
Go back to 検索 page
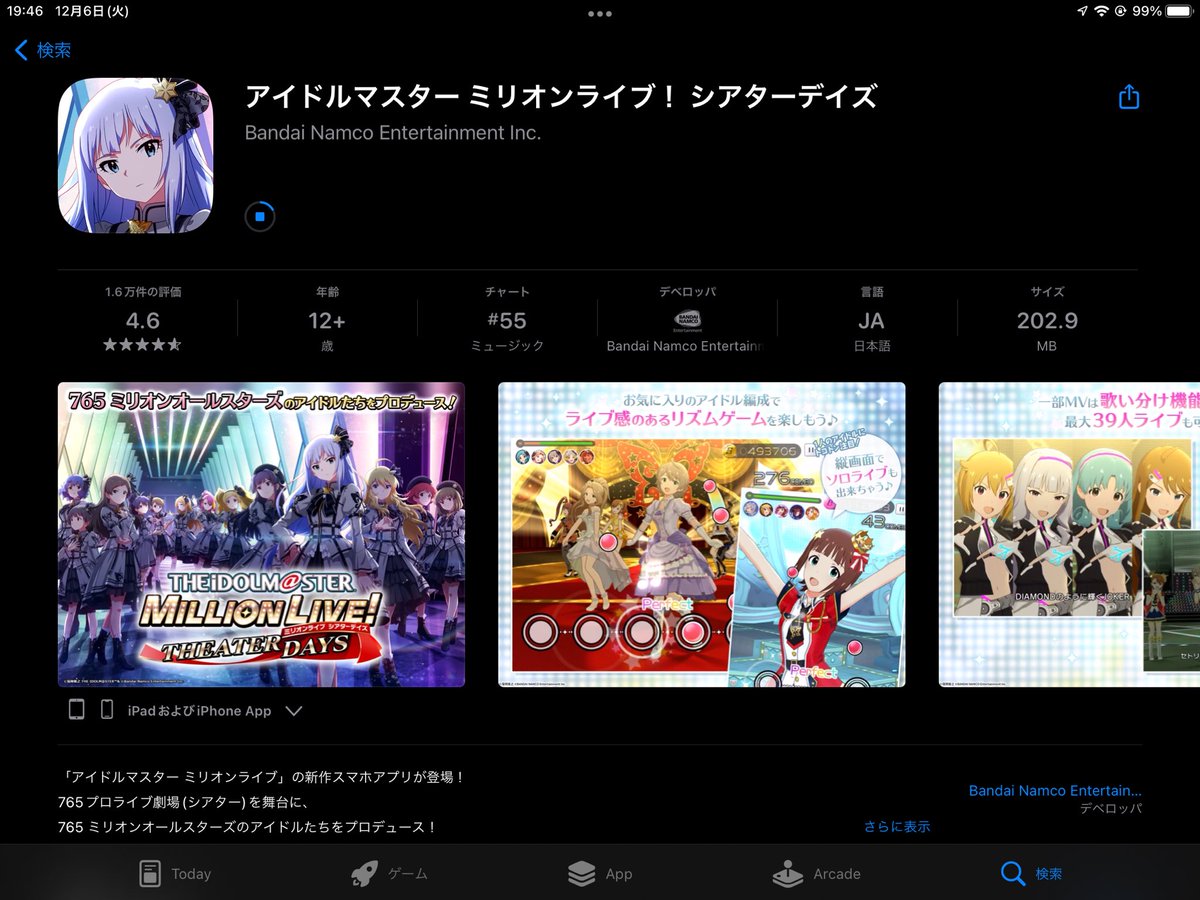tap(42, 50)
